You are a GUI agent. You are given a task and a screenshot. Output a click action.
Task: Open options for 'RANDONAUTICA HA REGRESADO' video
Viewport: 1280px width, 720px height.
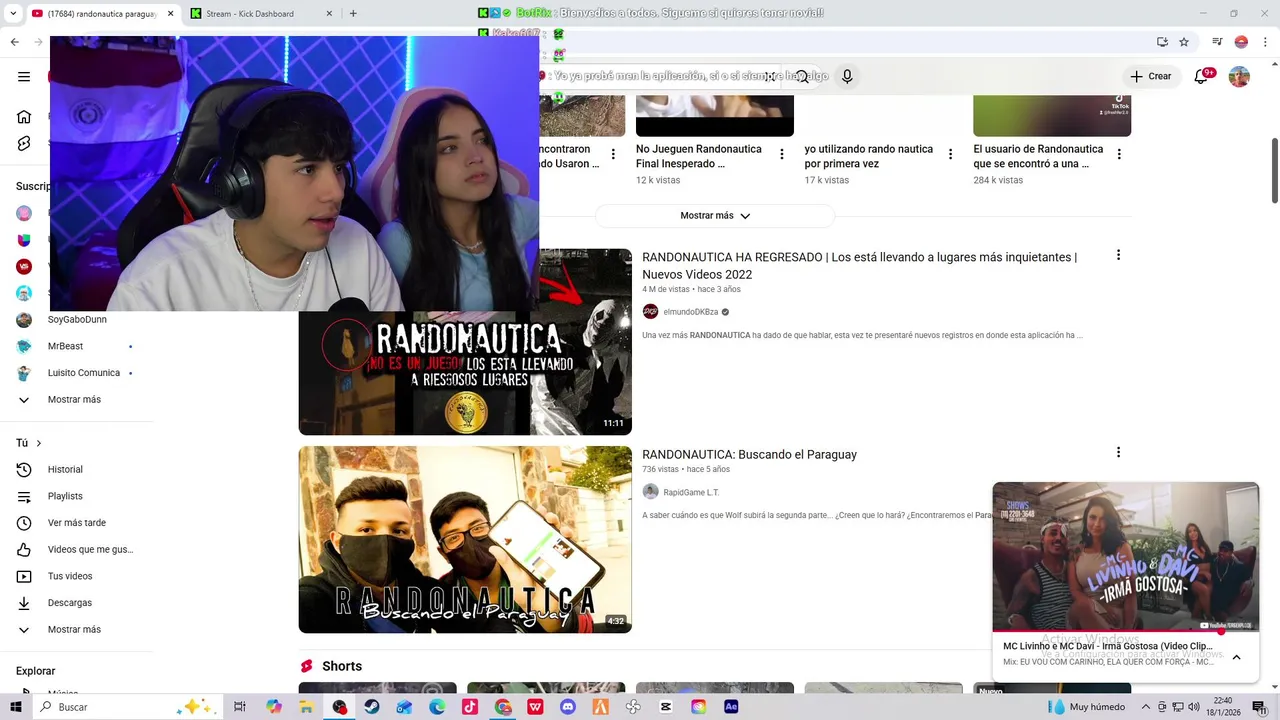click(x=1118, y=255)
